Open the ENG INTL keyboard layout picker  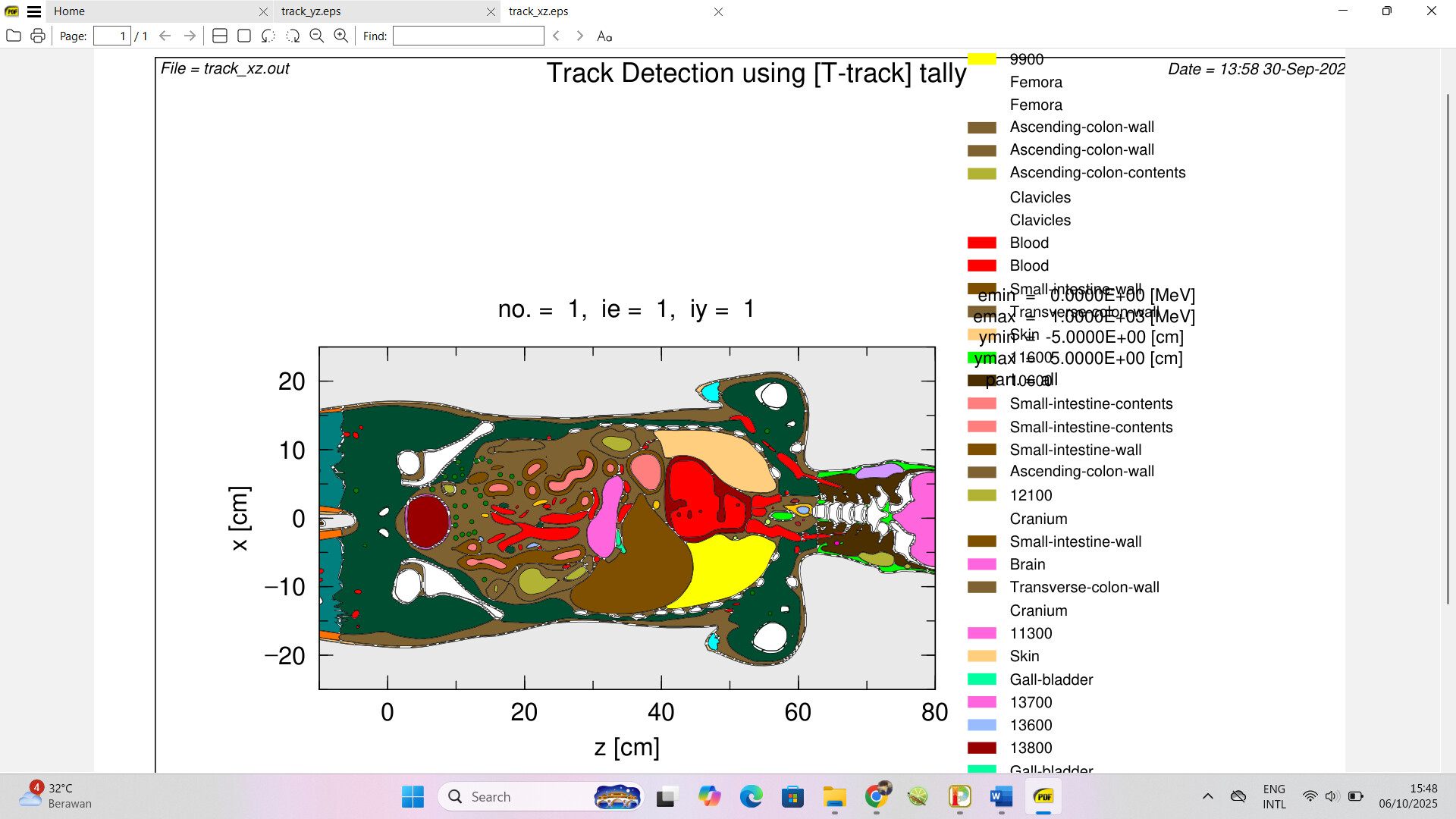pos(1274,796)
